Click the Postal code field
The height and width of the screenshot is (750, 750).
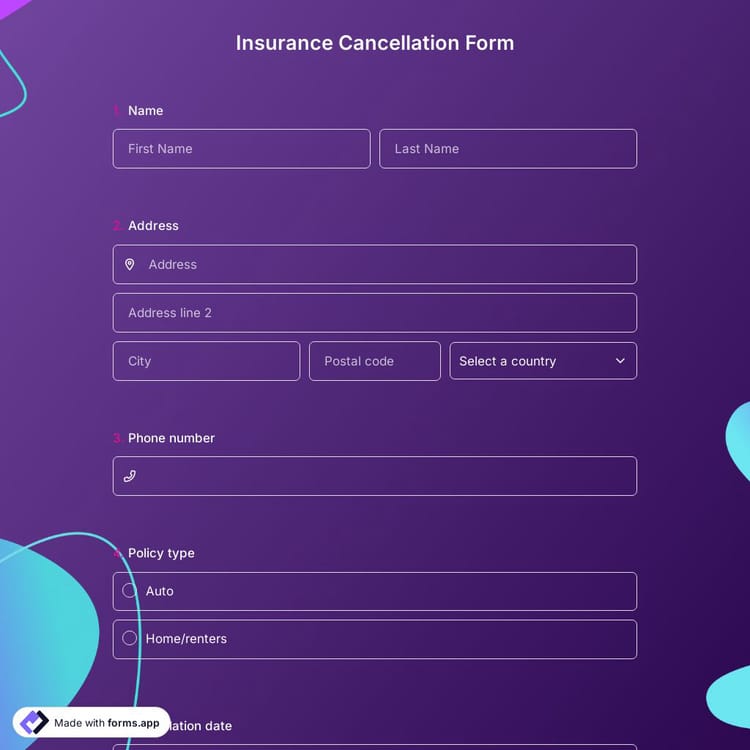tap(374, 361)
